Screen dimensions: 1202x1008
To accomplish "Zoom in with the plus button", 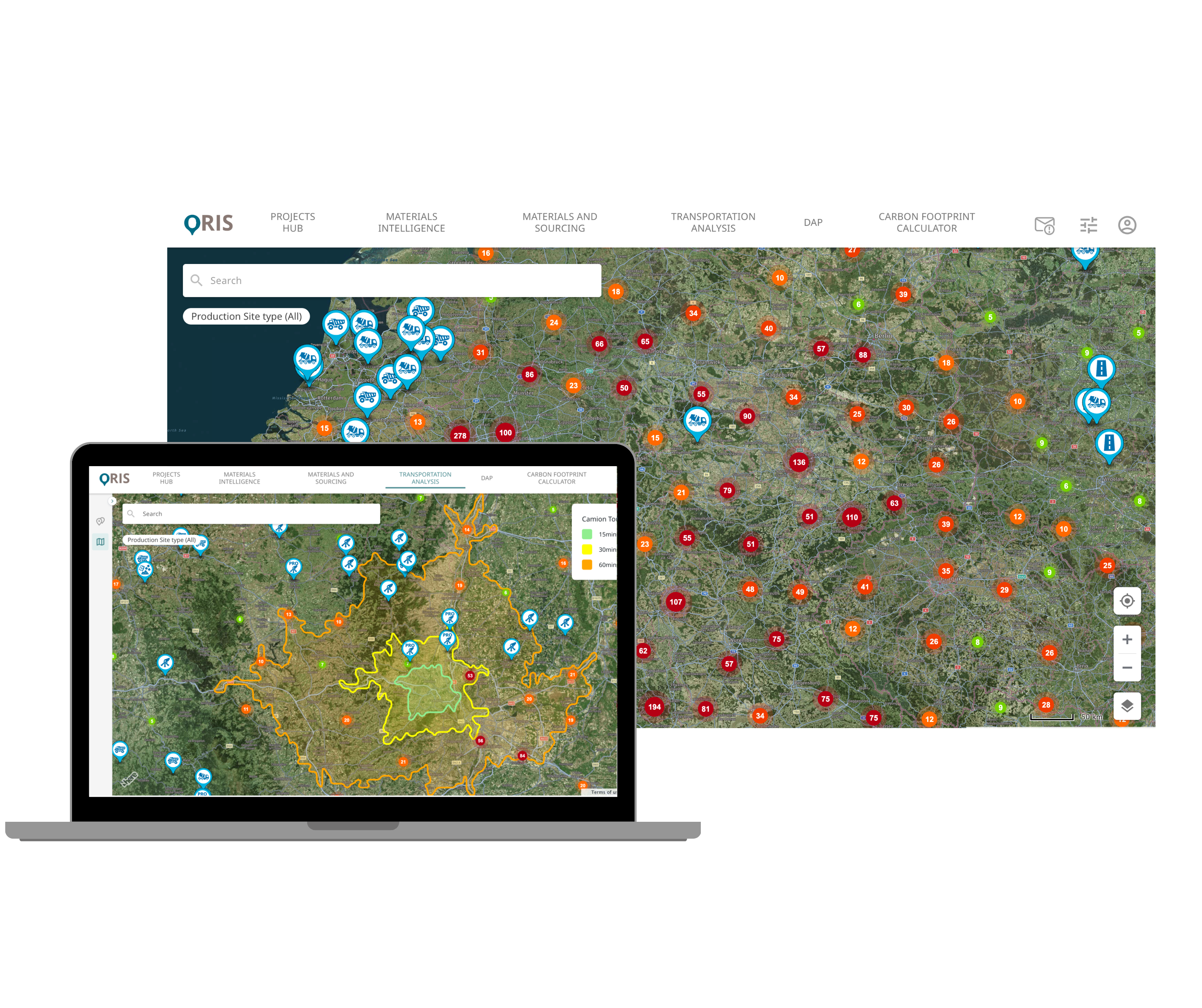I will tap(1126, 640).
